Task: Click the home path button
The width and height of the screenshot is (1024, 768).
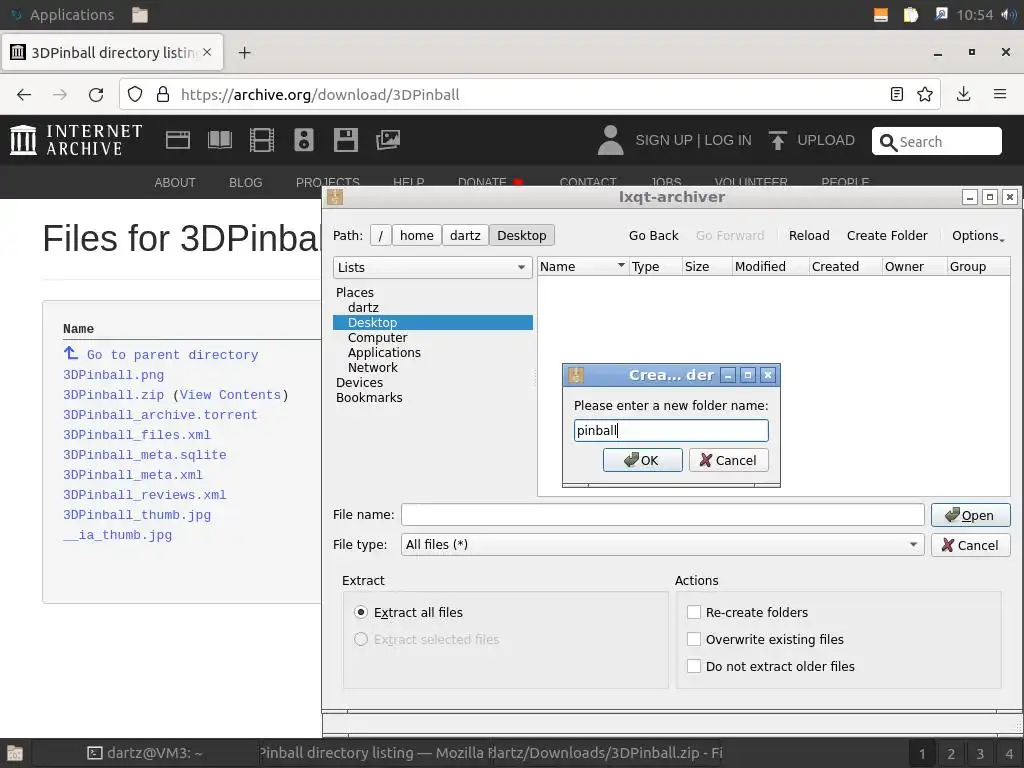Action: point(417,236)
